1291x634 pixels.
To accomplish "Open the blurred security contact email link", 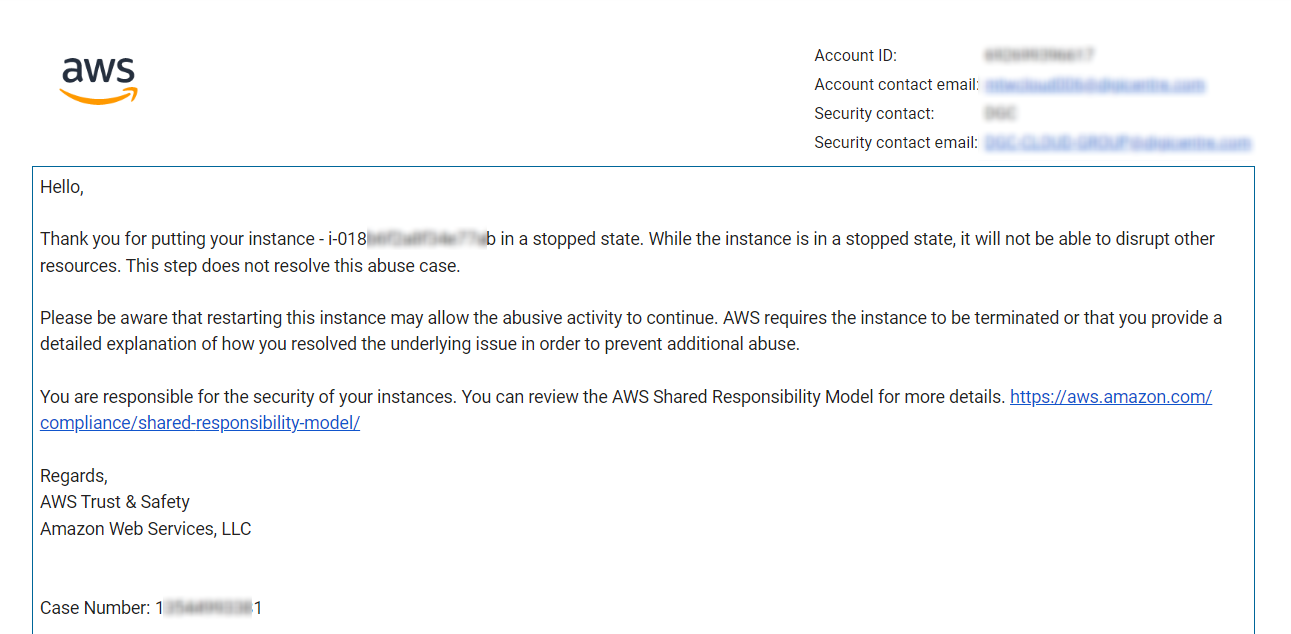I will [x=1117, y=143].
